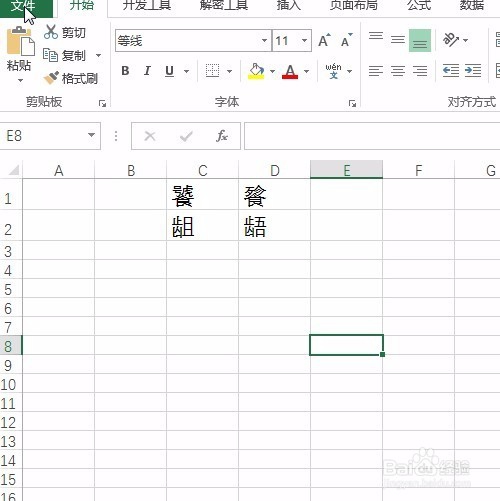
Task: Select cell C1 containing 饕
Action: click(x=203, y=195)
